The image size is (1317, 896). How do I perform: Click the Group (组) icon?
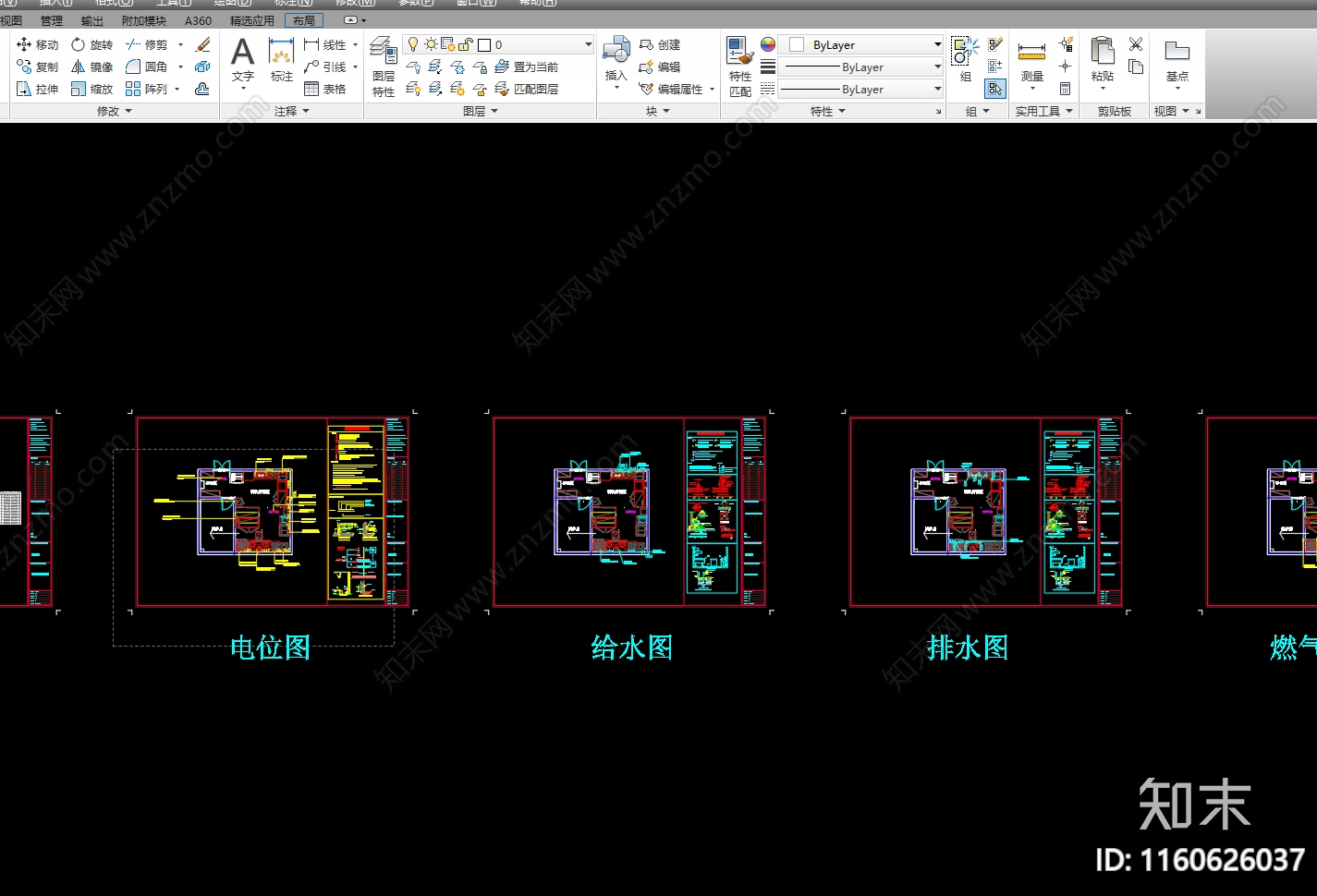[965, 53]
